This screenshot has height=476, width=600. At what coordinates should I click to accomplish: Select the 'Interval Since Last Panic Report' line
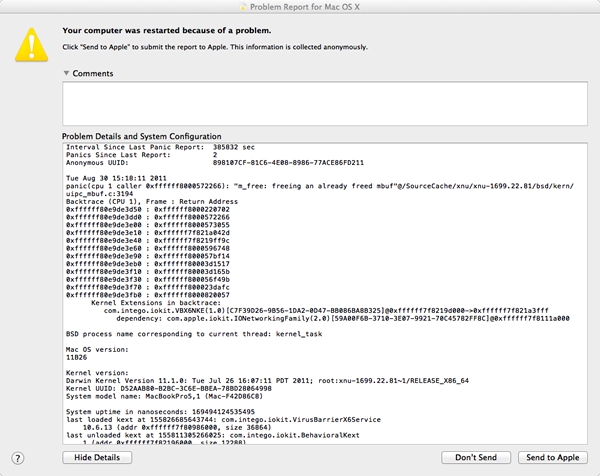click(x=160, y=147)
